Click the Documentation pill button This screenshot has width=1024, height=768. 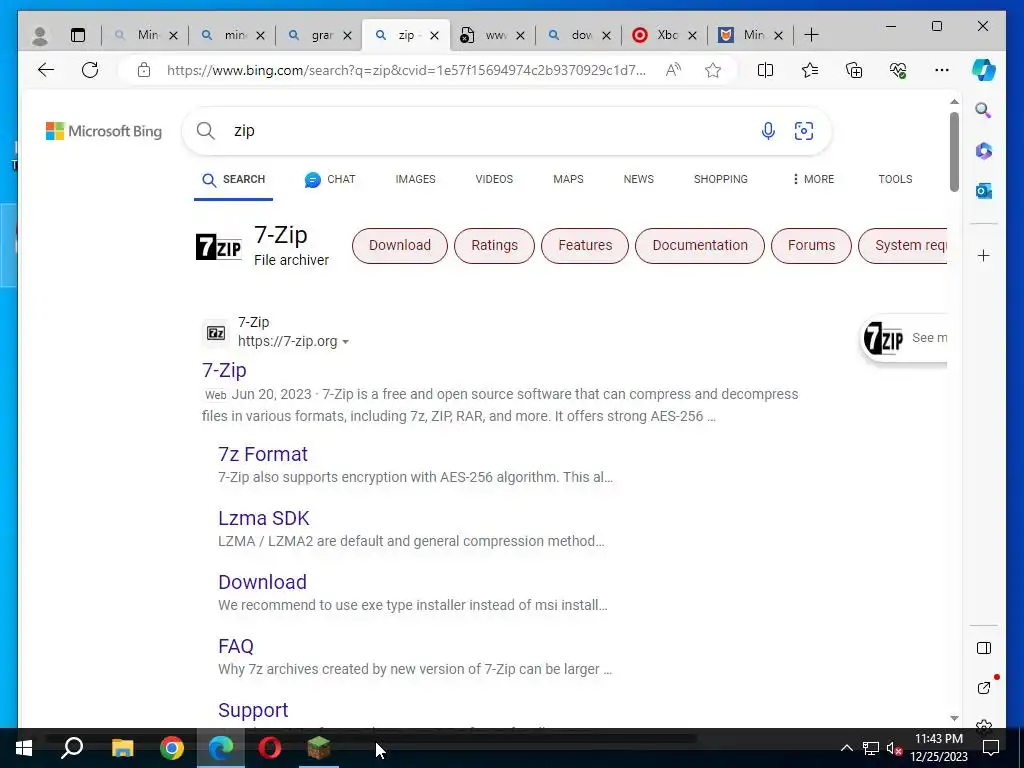coord(700,246)
